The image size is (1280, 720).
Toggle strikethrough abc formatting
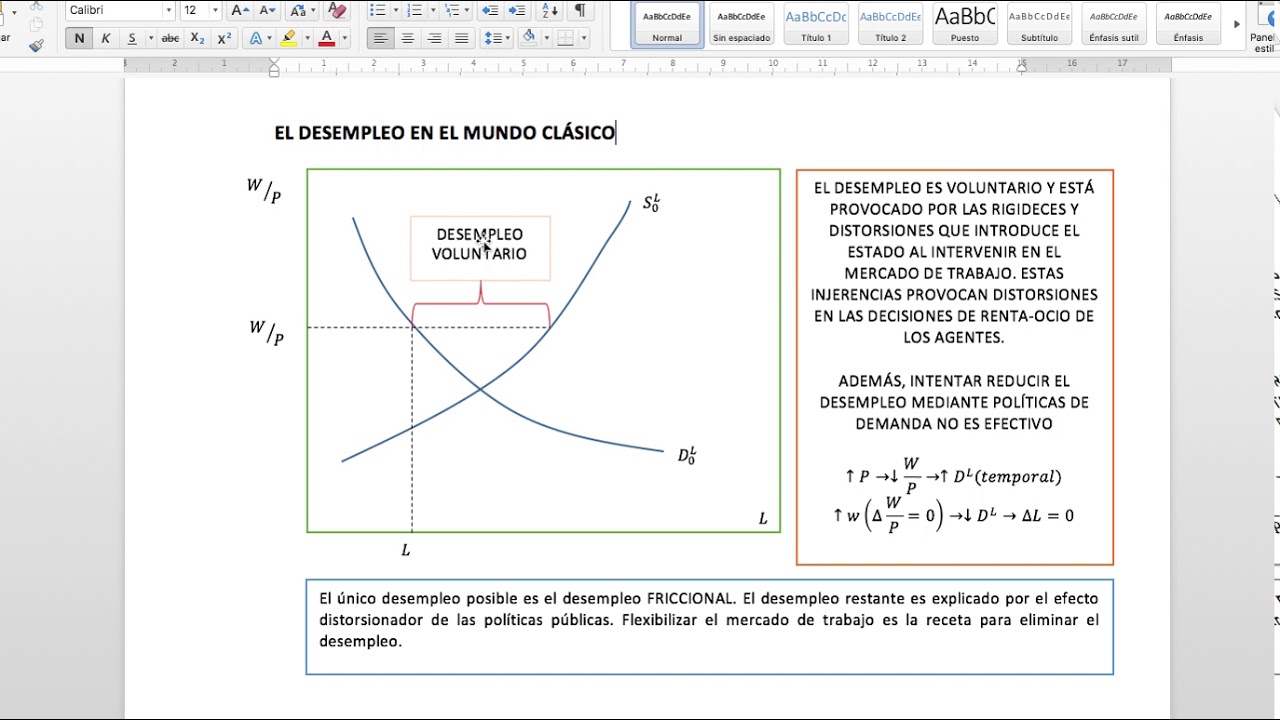(x=170, y=38)
